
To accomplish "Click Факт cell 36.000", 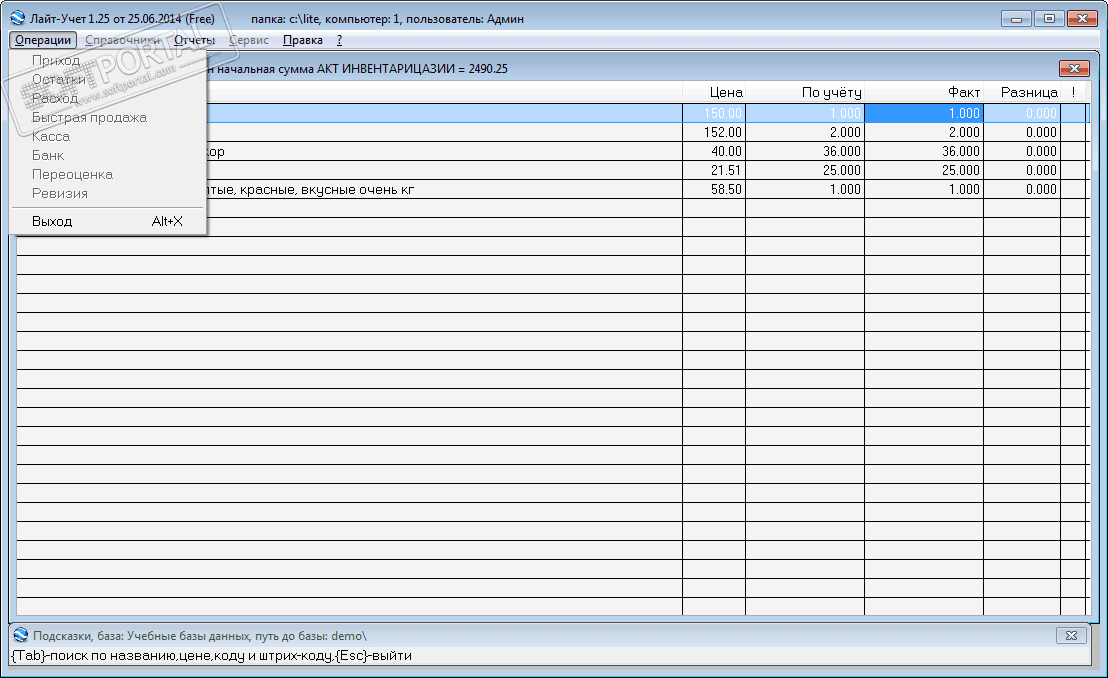I will [x=924, y=151].
